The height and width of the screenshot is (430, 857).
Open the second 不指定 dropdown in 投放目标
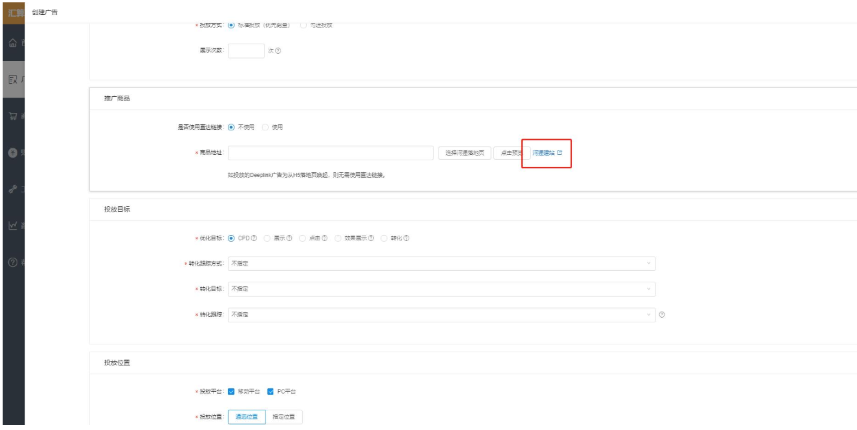[x=441, y=288]
